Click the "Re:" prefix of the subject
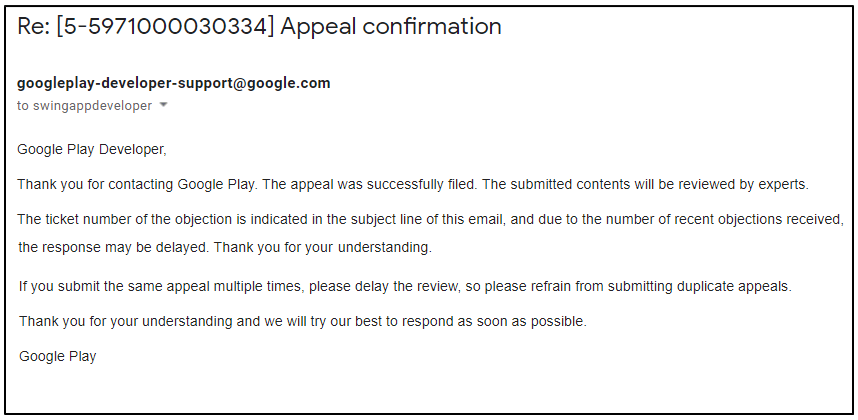Viewport: 858px width, 420px height. 34,27
